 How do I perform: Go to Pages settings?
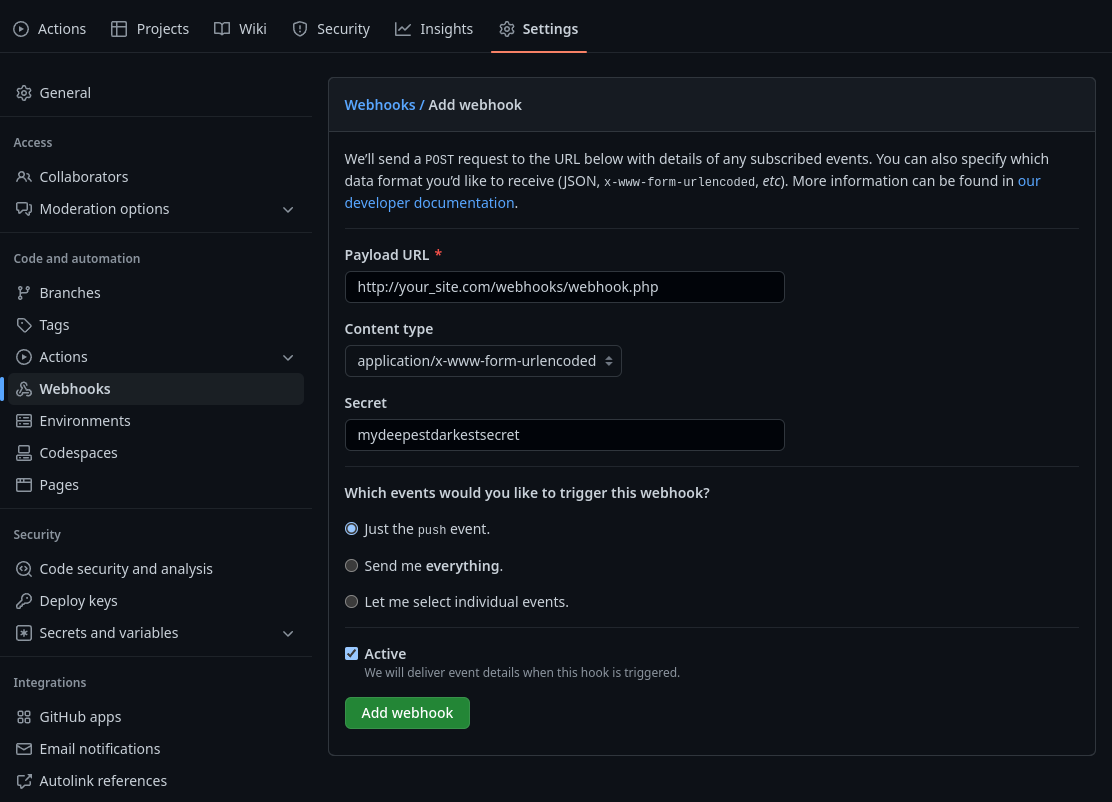[x=156, y=484]
